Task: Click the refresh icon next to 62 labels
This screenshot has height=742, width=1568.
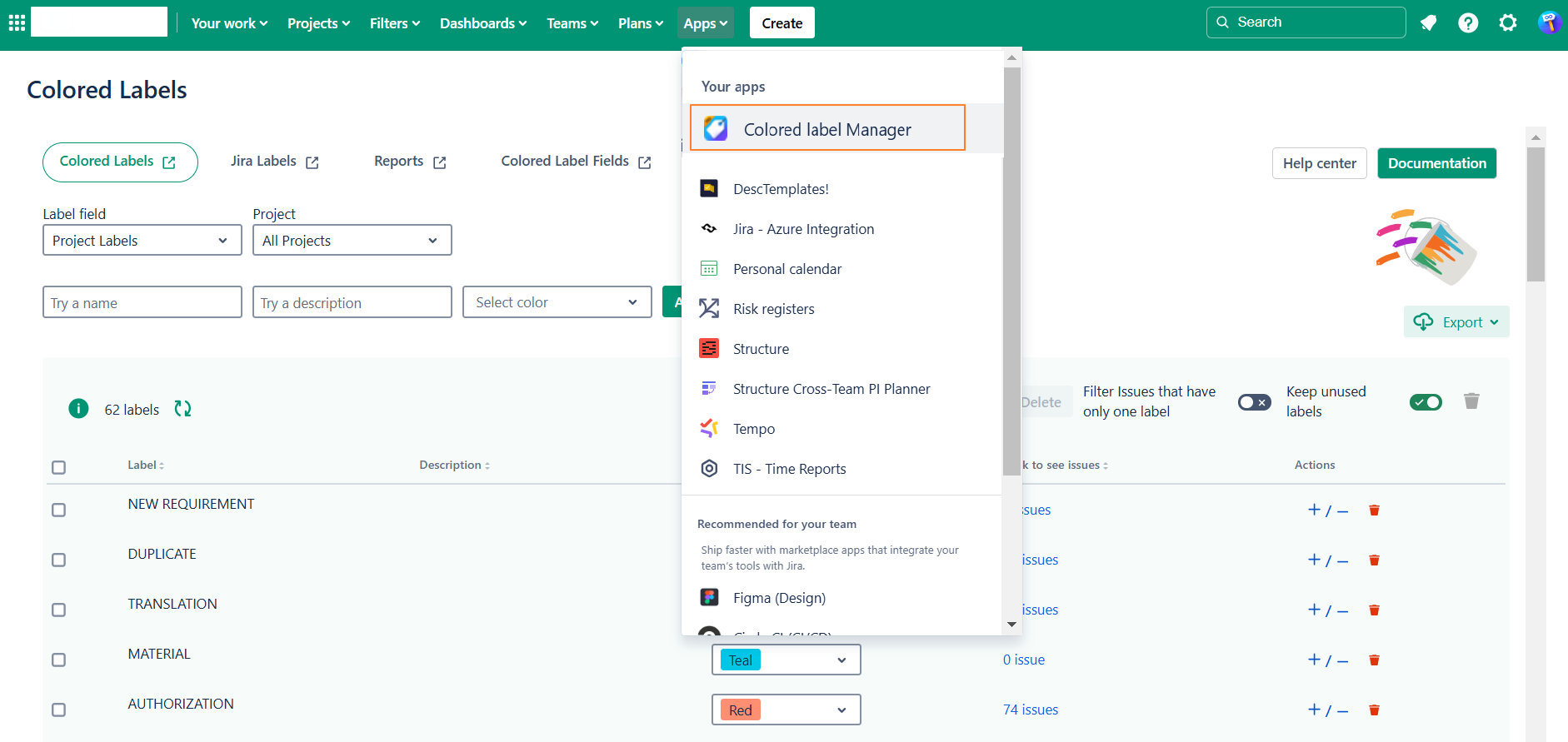Action: [182, 409]
